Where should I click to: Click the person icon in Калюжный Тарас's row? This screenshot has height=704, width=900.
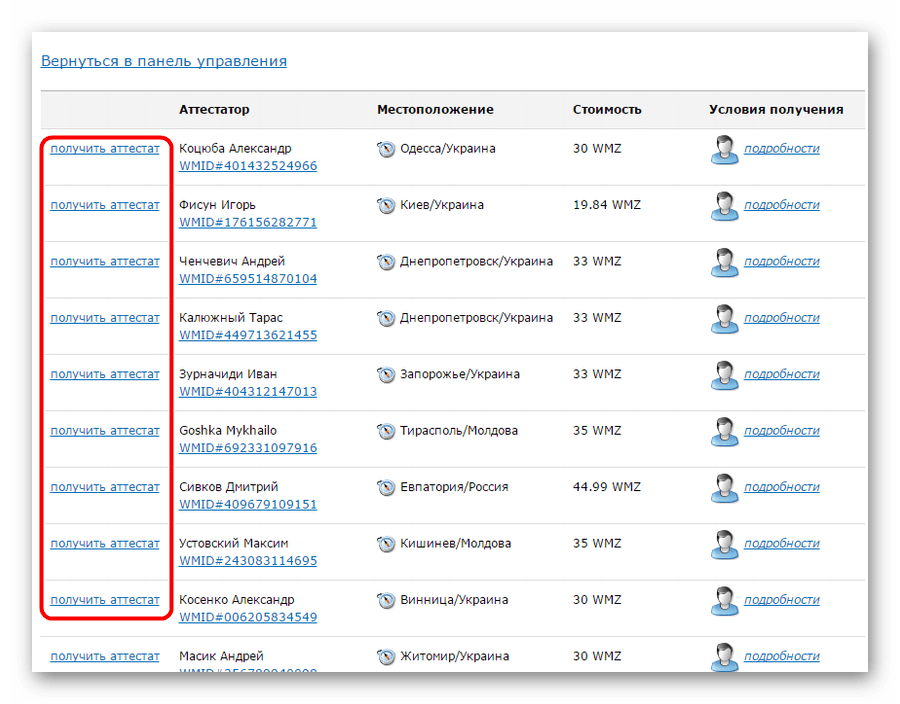click(723, 319)
